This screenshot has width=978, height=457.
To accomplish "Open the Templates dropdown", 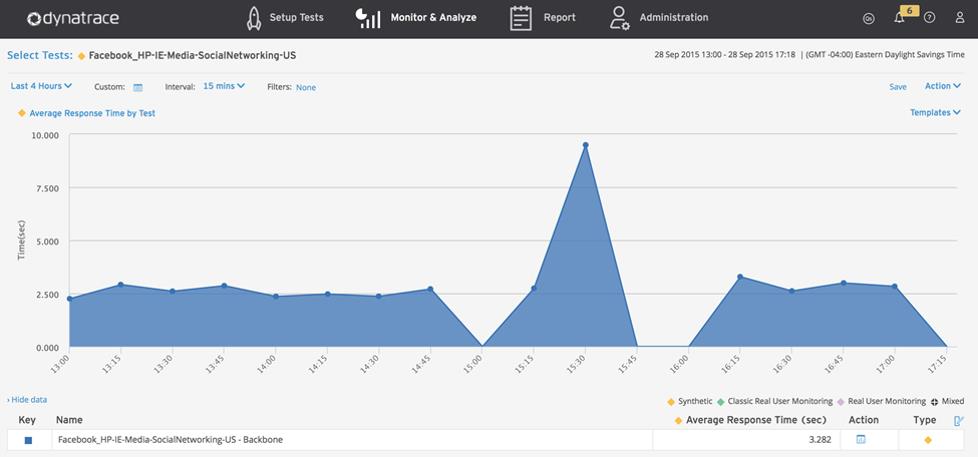I will click(x=934, y=113).
